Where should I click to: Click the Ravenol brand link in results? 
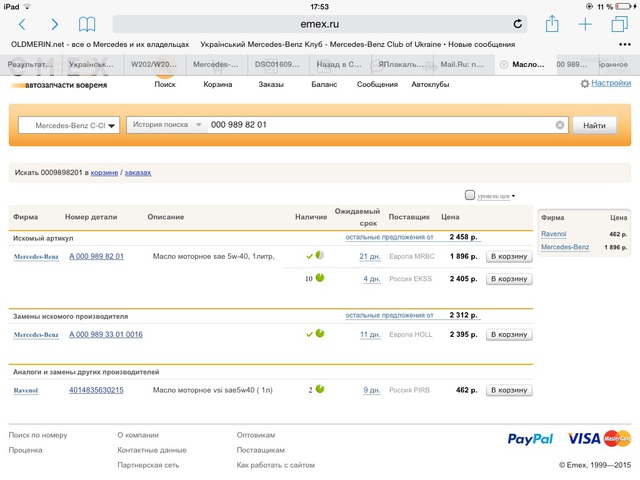(26, 390)
